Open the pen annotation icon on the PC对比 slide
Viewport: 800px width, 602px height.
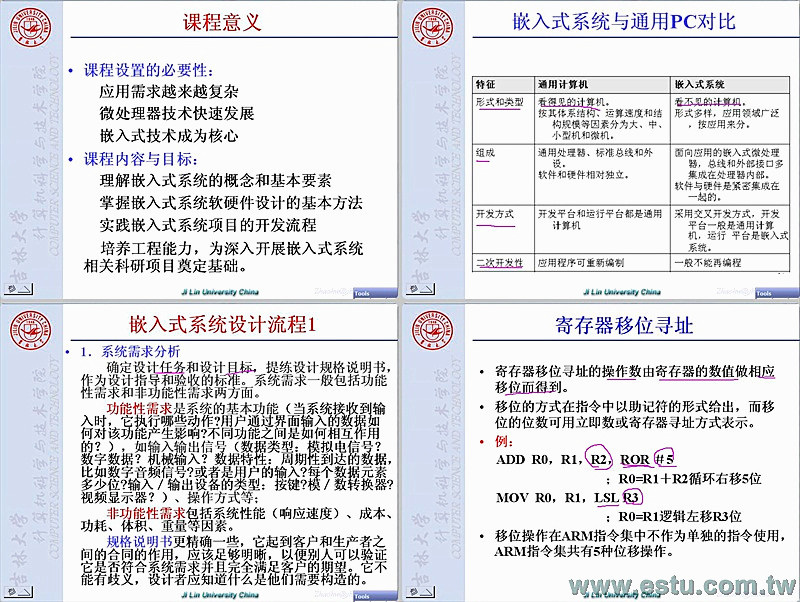pos(420,289)
